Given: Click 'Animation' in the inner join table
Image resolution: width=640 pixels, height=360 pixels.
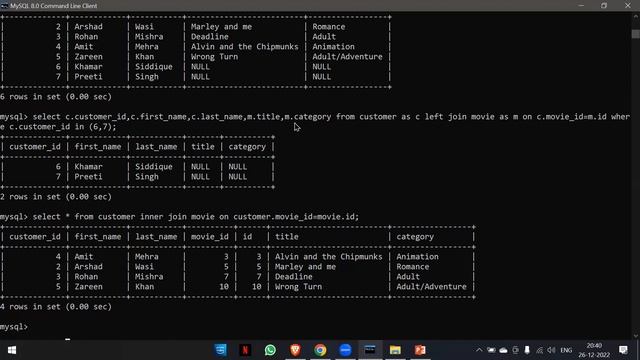Looking at the screenshot, I should [417, 257].
